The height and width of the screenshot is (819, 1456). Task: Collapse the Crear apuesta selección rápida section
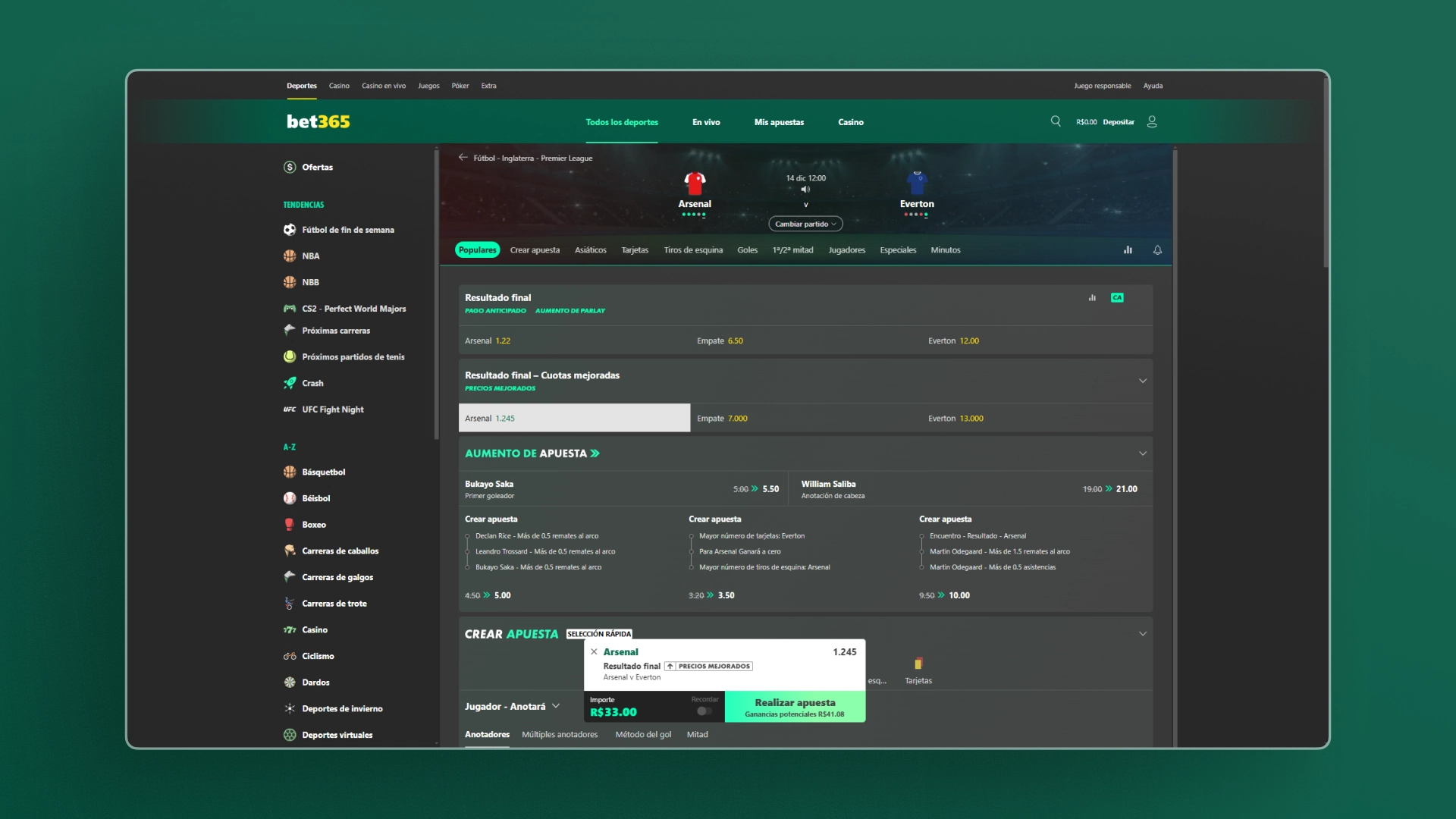(1143, 634)
